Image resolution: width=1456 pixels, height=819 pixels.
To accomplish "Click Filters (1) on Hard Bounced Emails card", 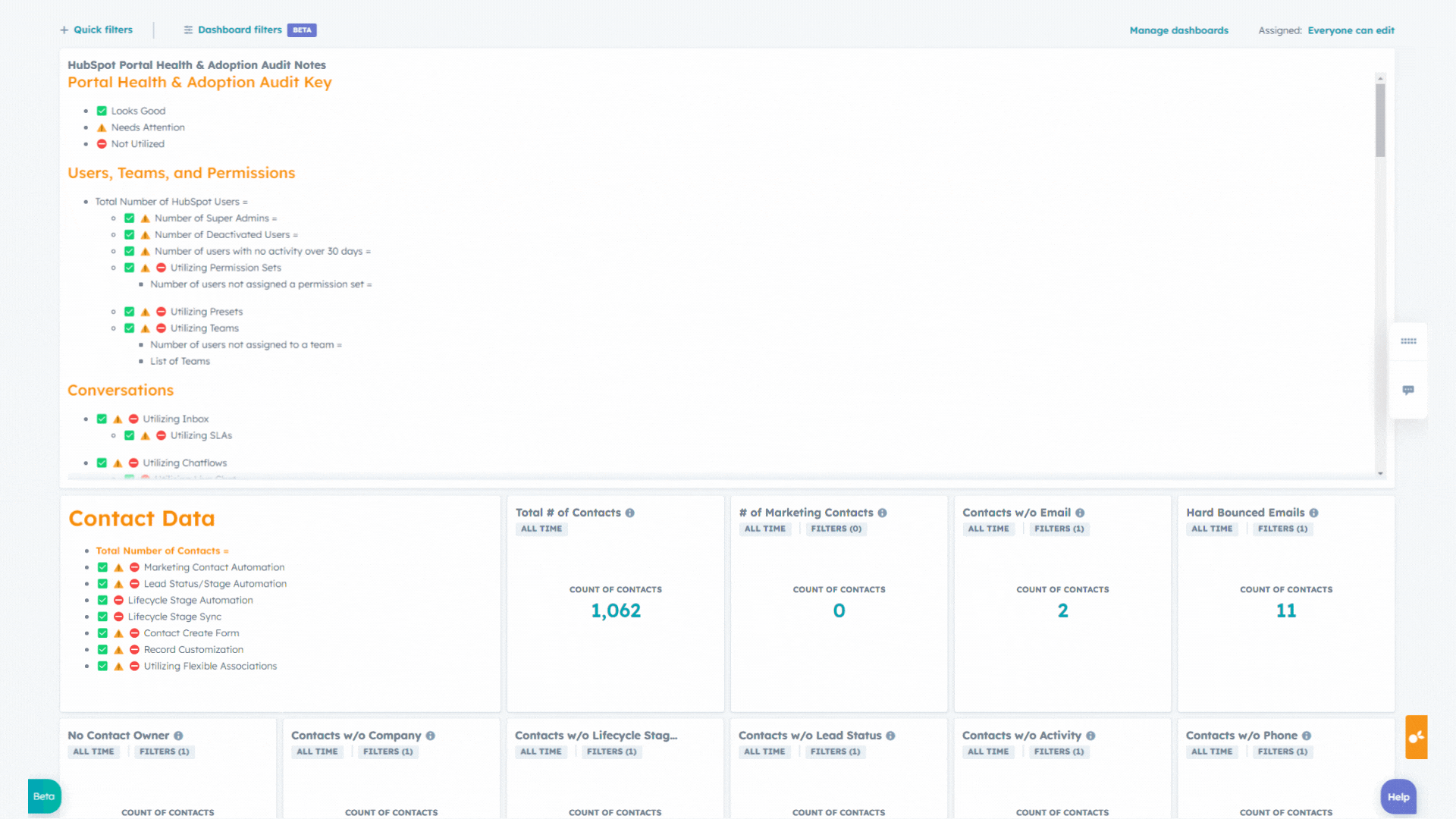I will (1282, 529).
